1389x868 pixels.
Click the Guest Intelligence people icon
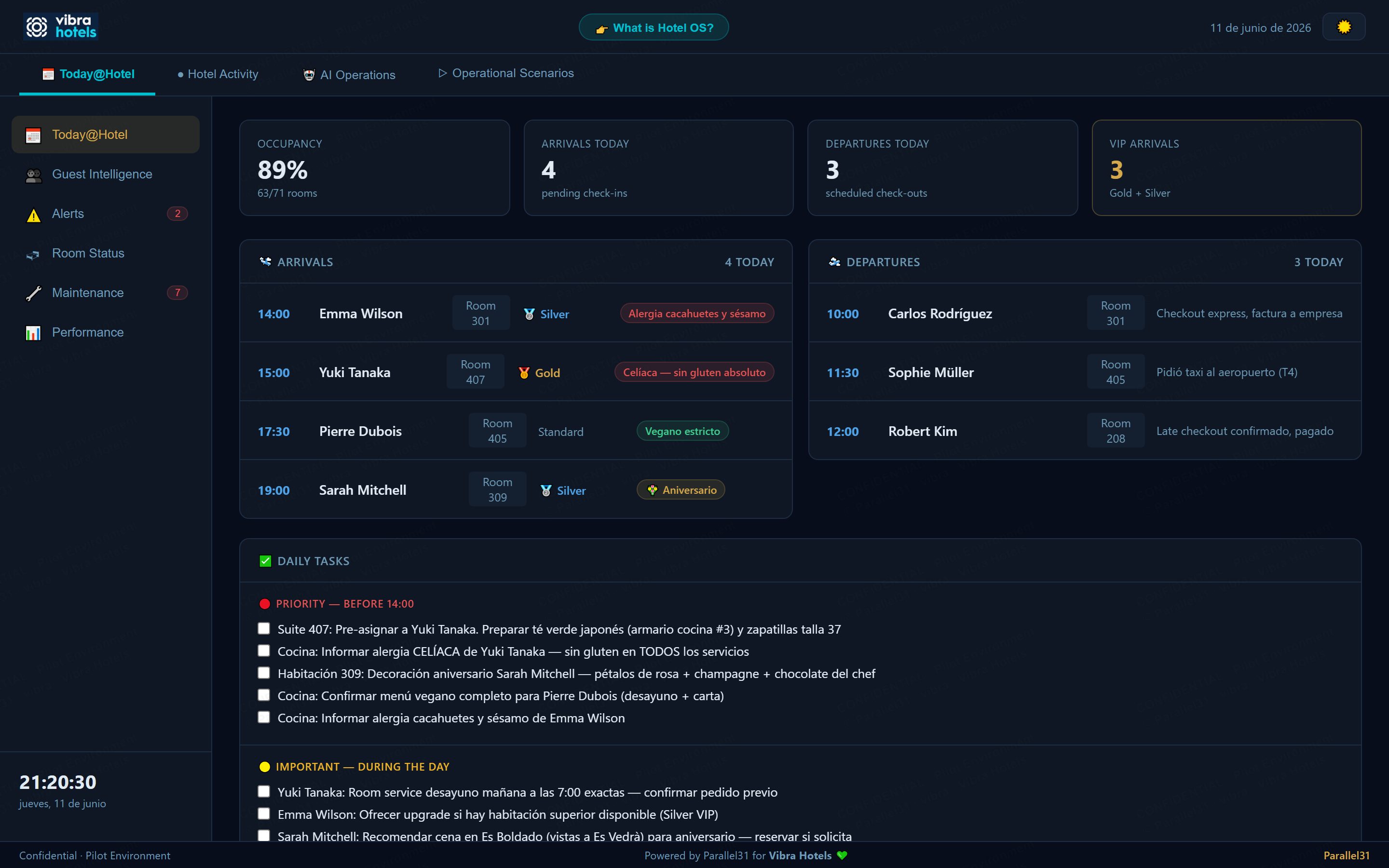click(x=33, y=175)
